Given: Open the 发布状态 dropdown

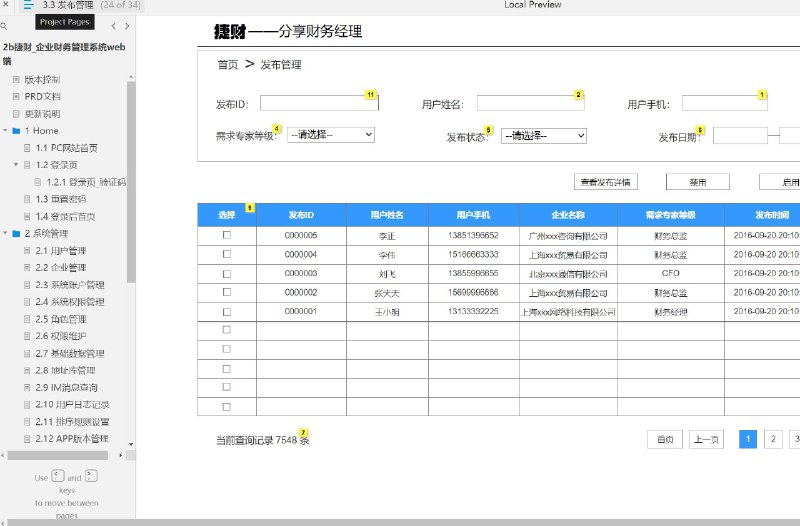Looking at the screenshot, I should pyautogui.click(x=544, y=136).
